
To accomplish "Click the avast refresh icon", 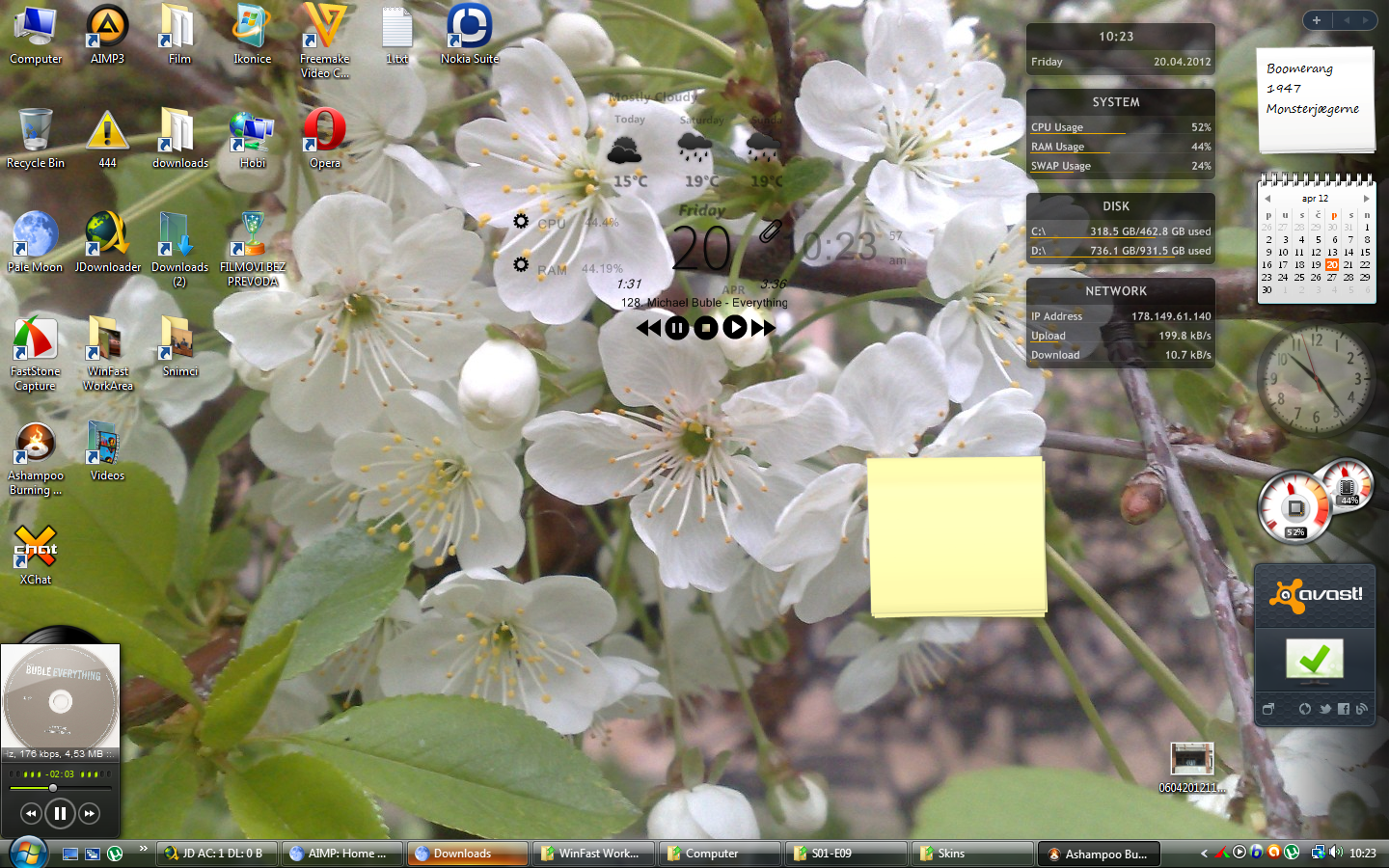I will tap(1305, 709).
